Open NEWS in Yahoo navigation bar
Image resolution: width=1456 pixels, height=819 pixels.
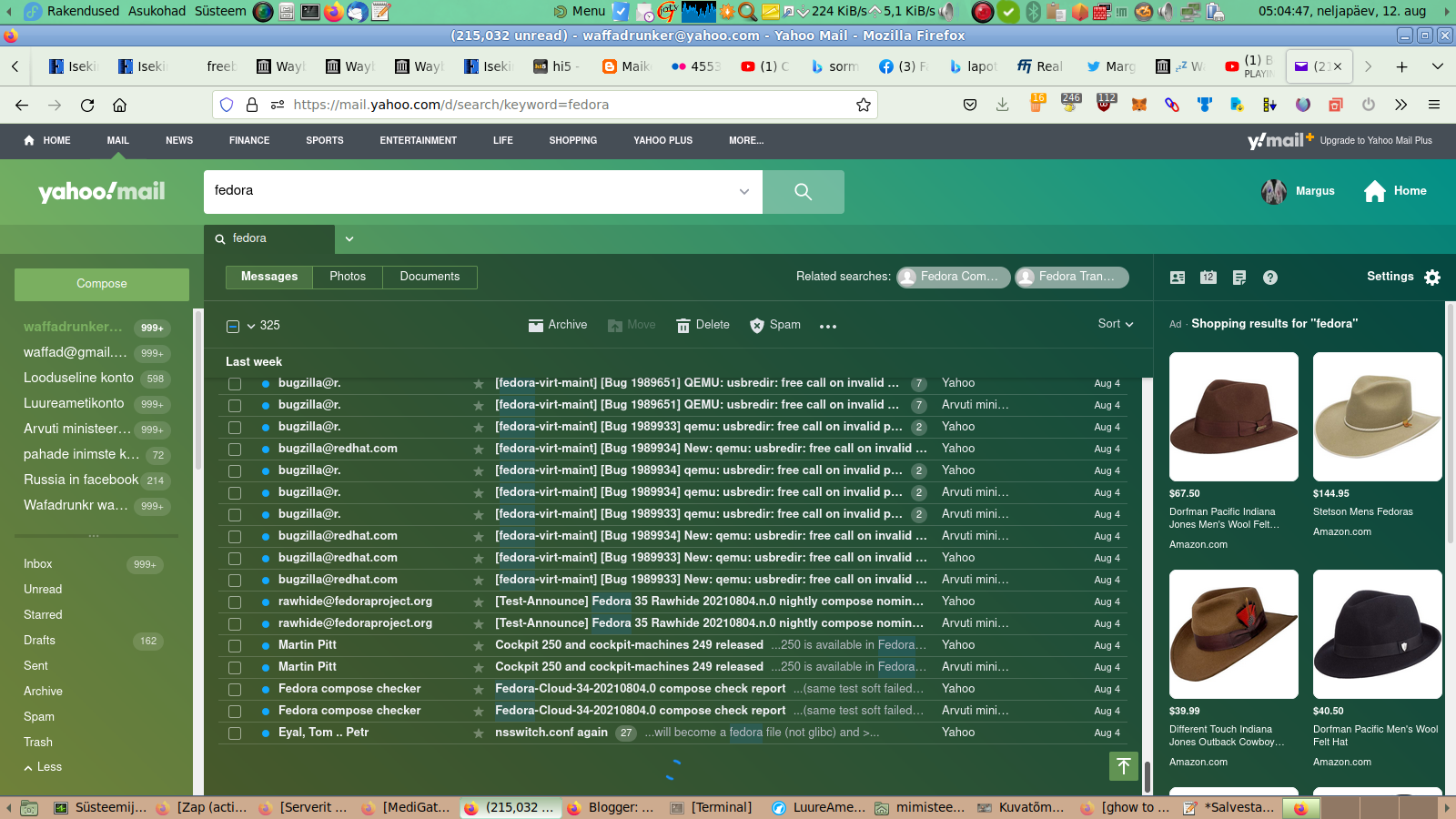179,141
